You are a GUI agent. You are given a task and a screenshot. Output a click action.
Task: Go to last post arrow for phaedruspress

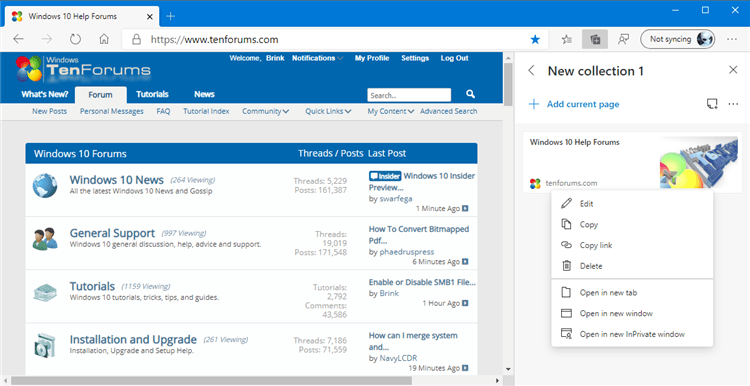tap(465, 262)
